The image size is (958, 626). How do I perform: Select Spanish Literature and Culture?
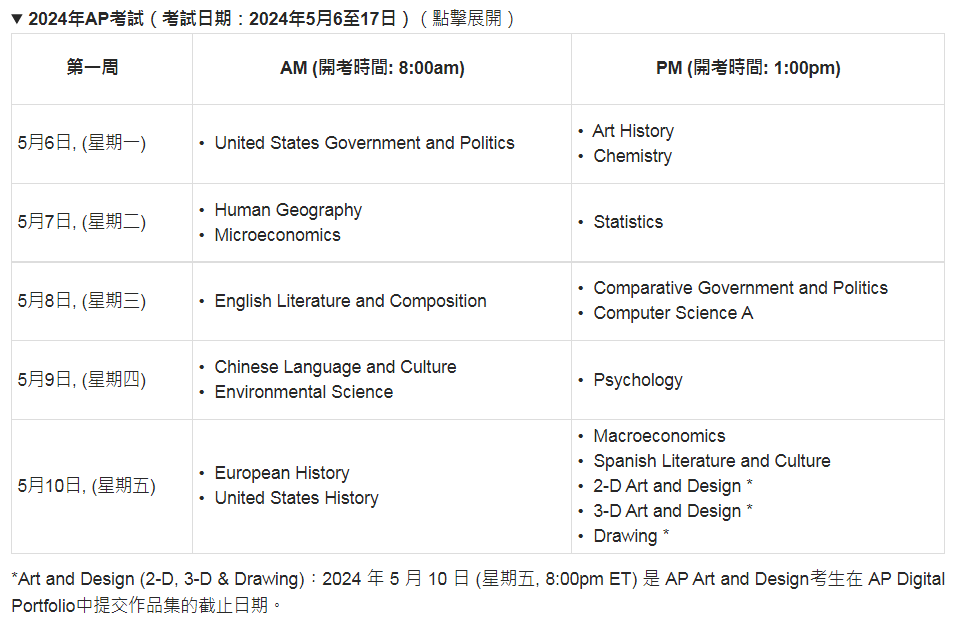pos(711,461)
